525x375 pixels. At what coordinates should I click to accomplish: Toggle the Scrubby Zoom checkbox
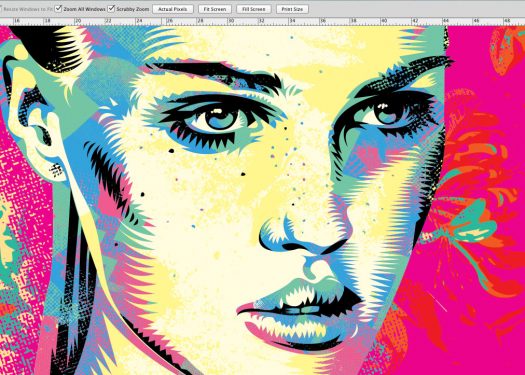[111, 8]
